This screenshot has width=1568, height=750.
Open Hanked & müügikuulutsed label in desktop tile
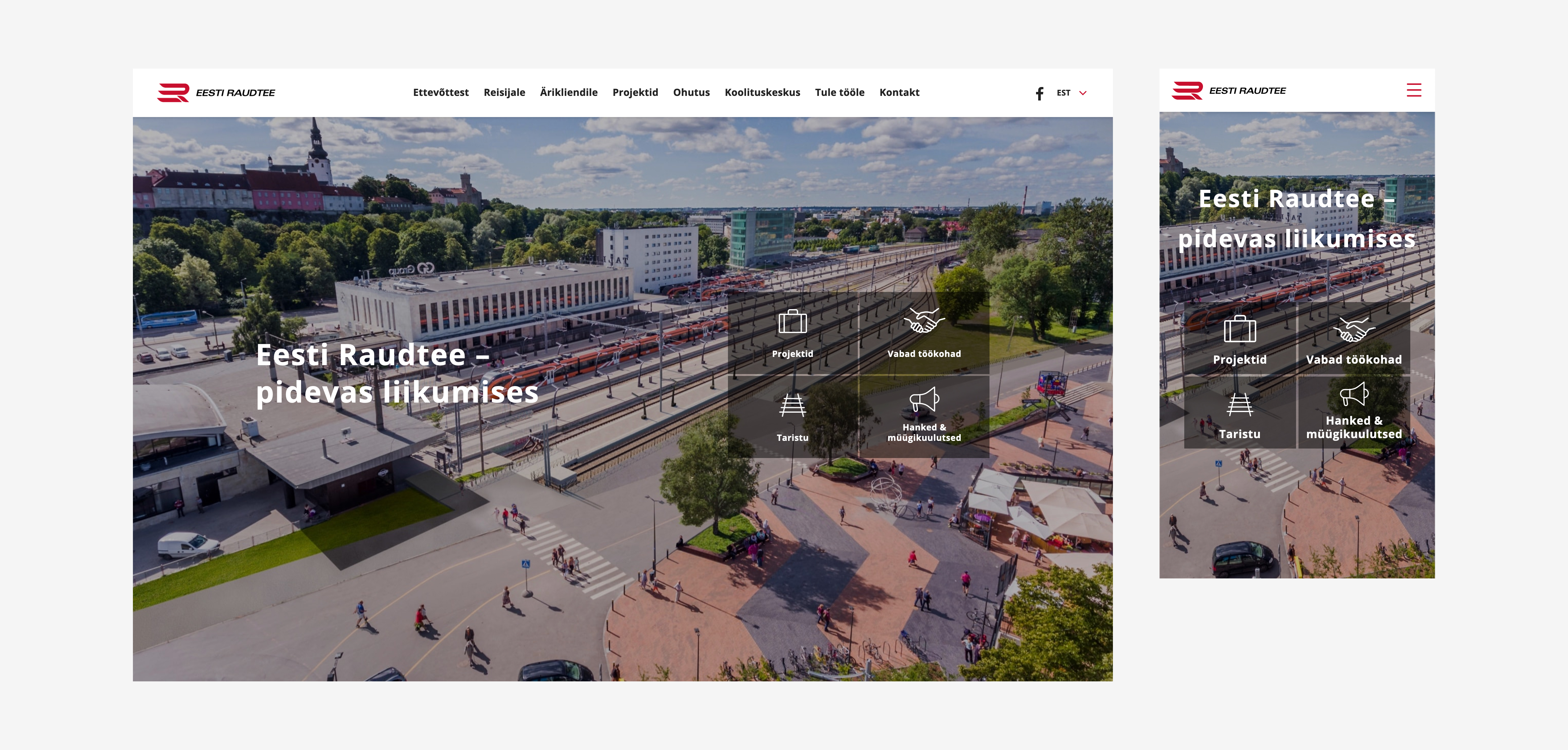point(924,432)
